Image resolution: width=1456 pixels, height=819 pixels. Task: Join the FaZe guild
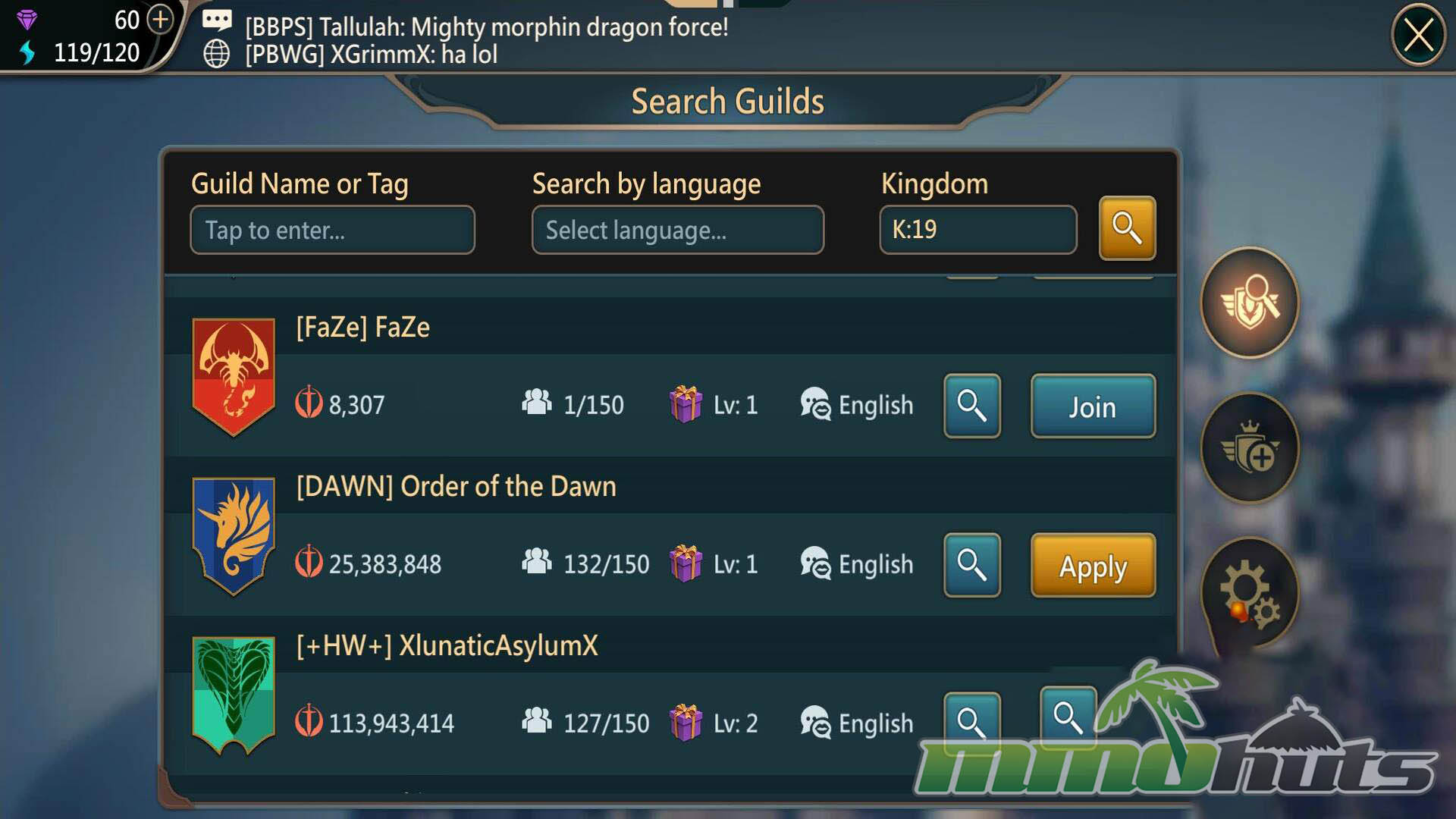click(1093, 406)
